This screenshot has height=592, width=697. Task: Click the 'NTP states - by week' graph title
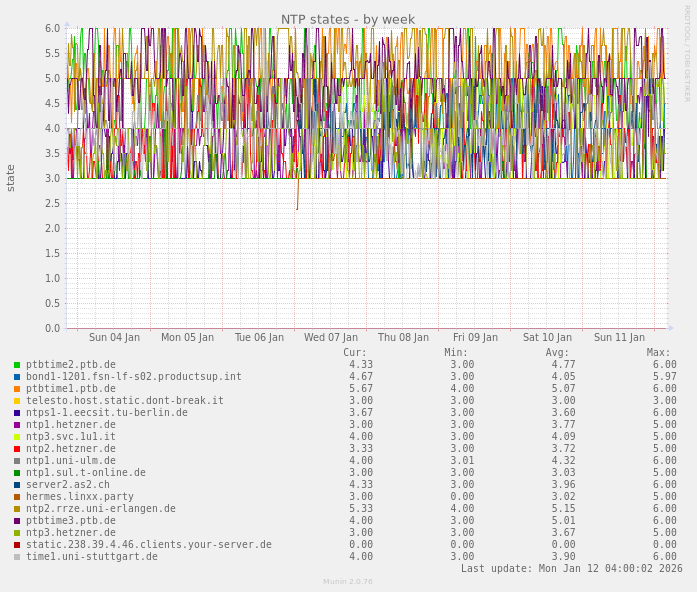click(347, 19)
